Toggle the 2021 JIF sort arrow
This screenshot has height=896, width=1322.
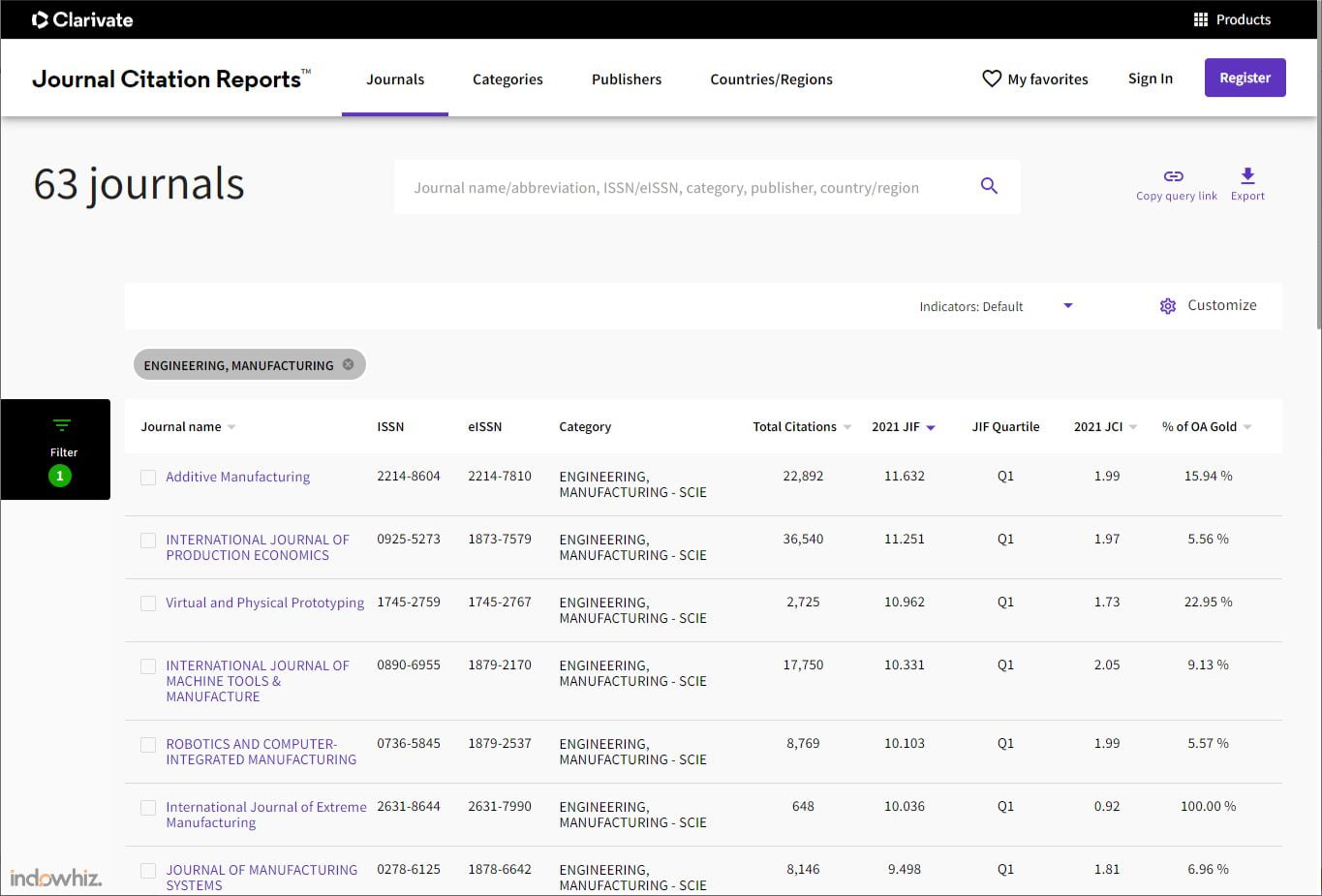(931, 427)
